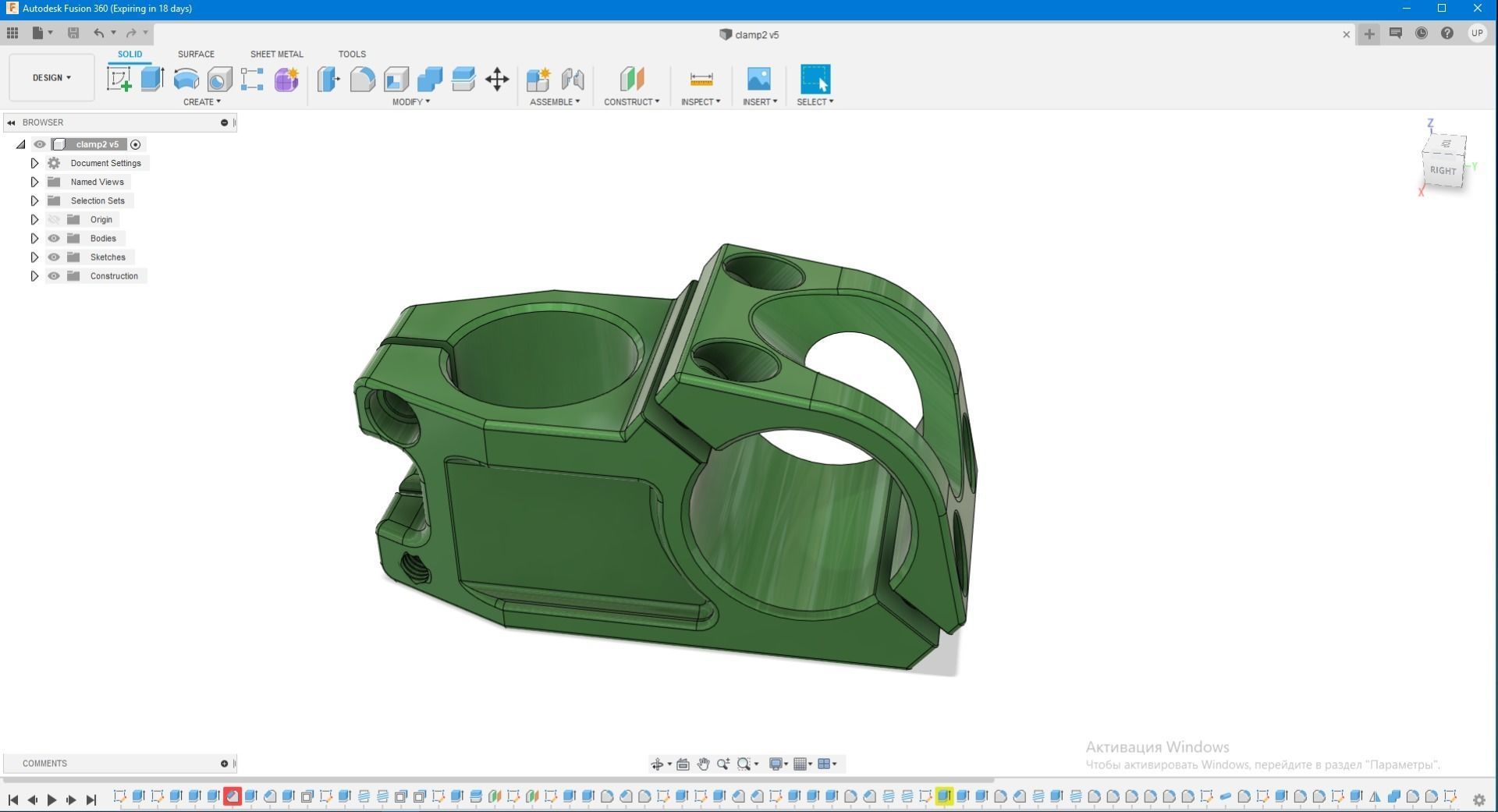Select the Revolve tool

[x=186, y=79]
